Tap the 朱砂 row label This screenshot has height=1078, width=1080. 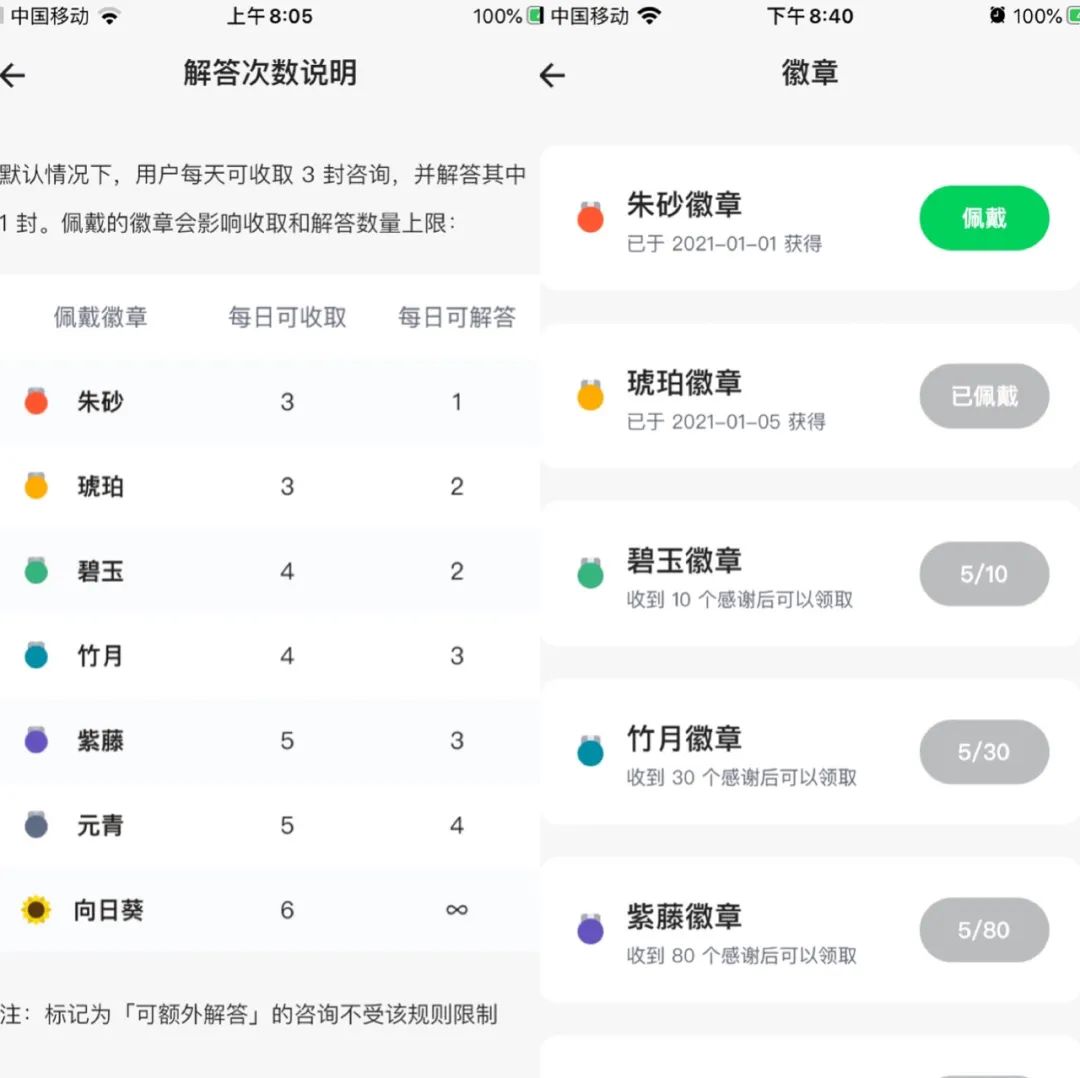point(101,401)
